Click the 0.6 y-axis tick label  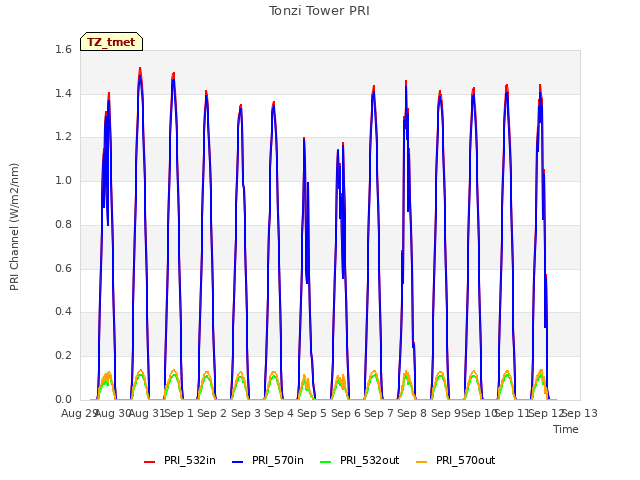point(63,269)
